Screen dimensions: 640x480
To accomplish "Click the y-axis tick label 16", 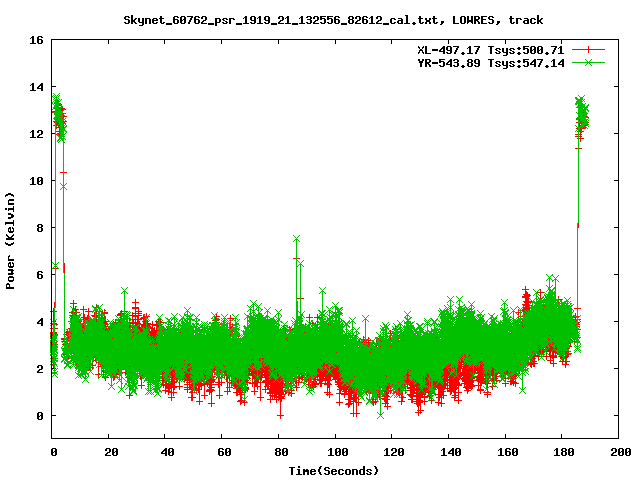I will [36, 40].
